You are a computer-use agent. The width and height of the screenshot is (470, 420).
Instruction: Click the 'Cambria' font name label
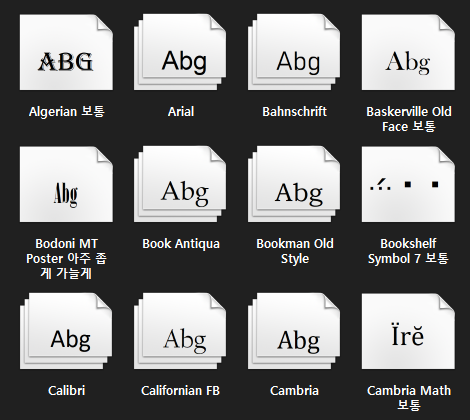(294, 391)
